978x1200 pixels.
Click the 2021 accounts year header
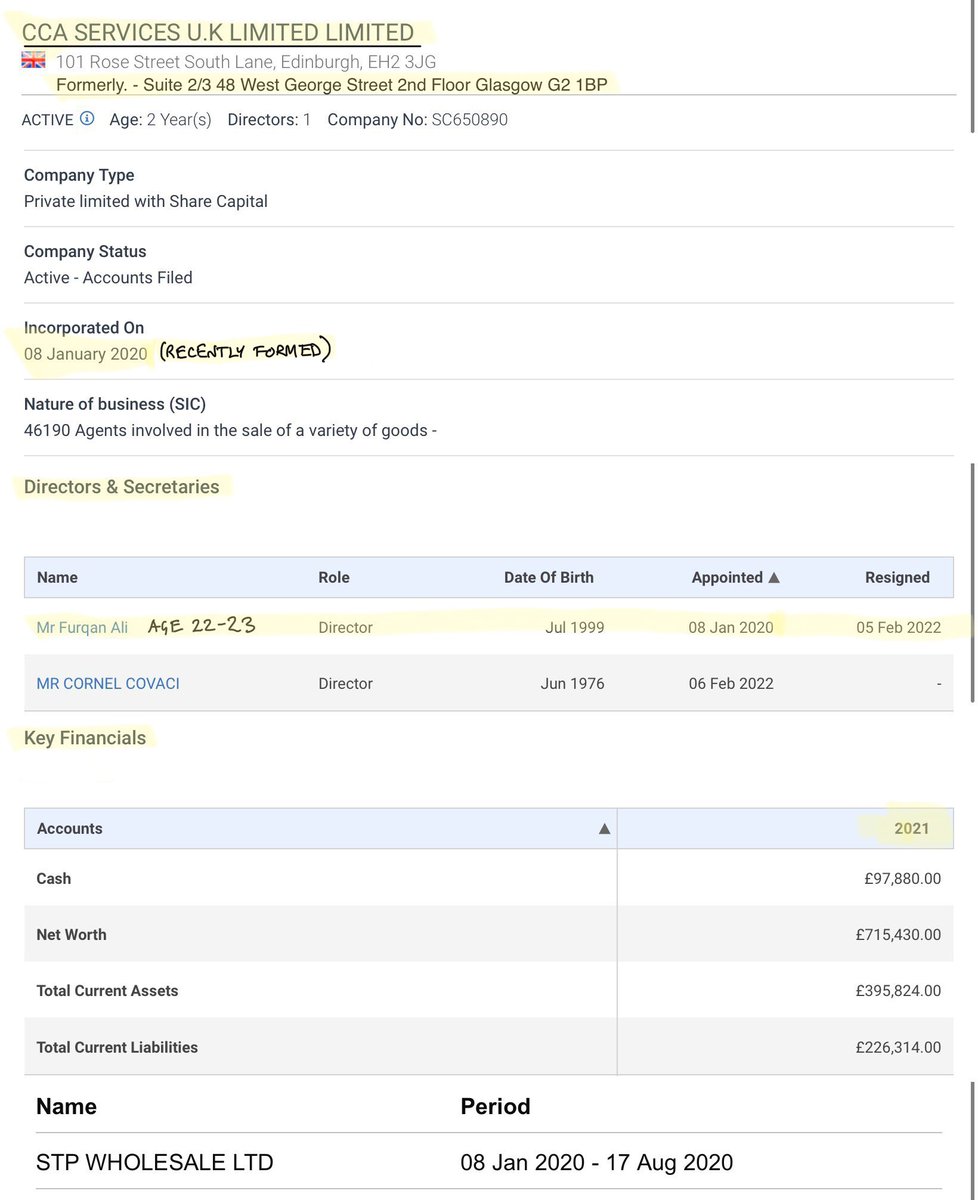pos(912,828)
